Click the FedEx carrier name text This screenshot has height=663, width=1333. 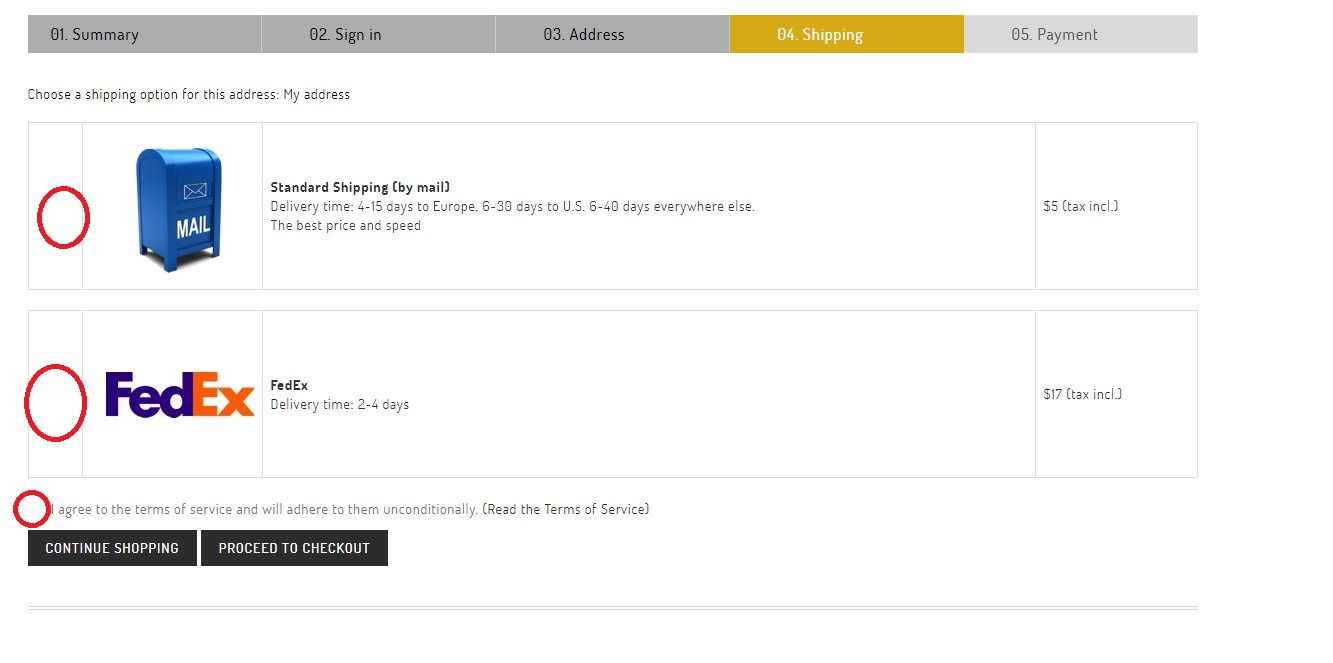coord(289,385)
